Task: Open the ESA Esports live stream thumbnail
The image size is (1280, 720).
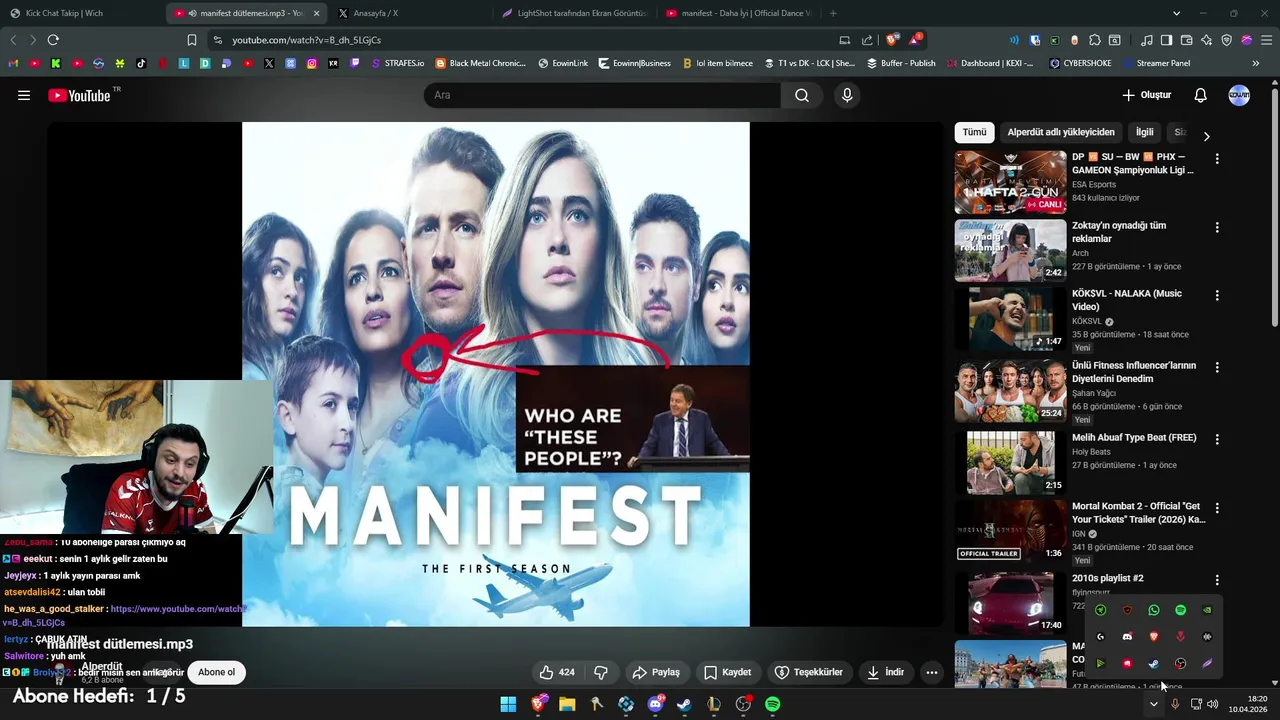Action: click(1010, 182)
